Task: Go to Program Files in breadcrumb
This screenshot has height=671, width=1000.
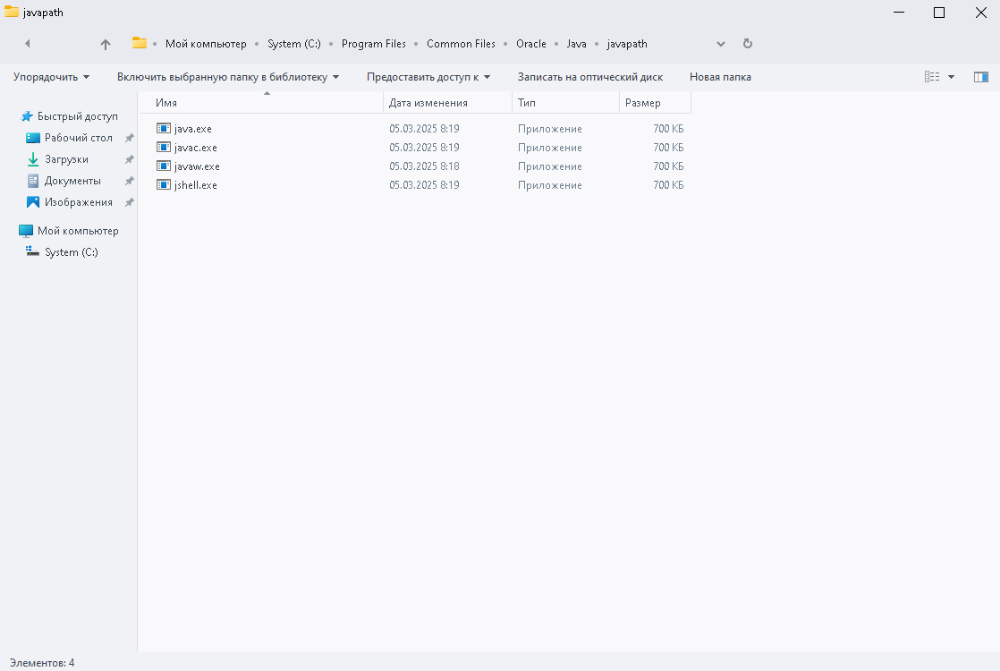Action: 373,43
